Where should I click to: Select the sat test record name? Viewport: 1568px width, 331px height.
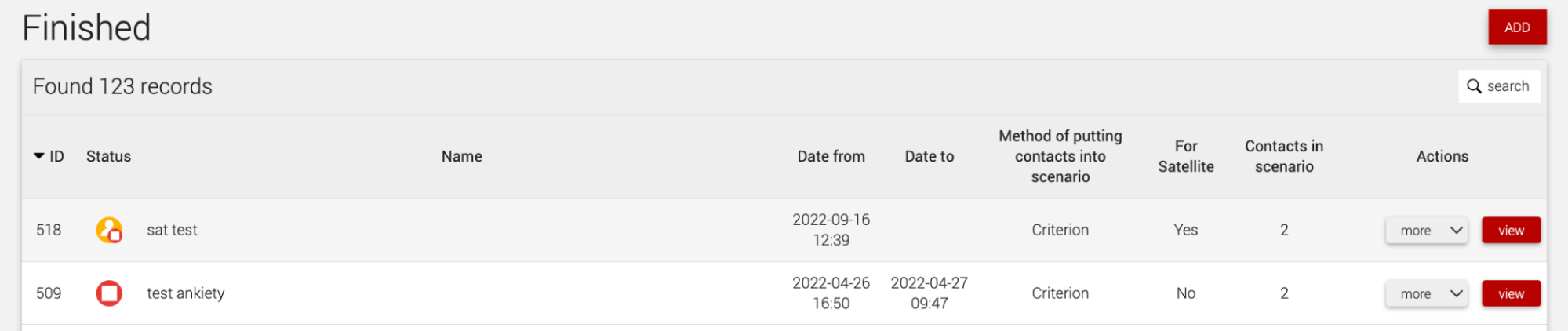coord(172,230)
